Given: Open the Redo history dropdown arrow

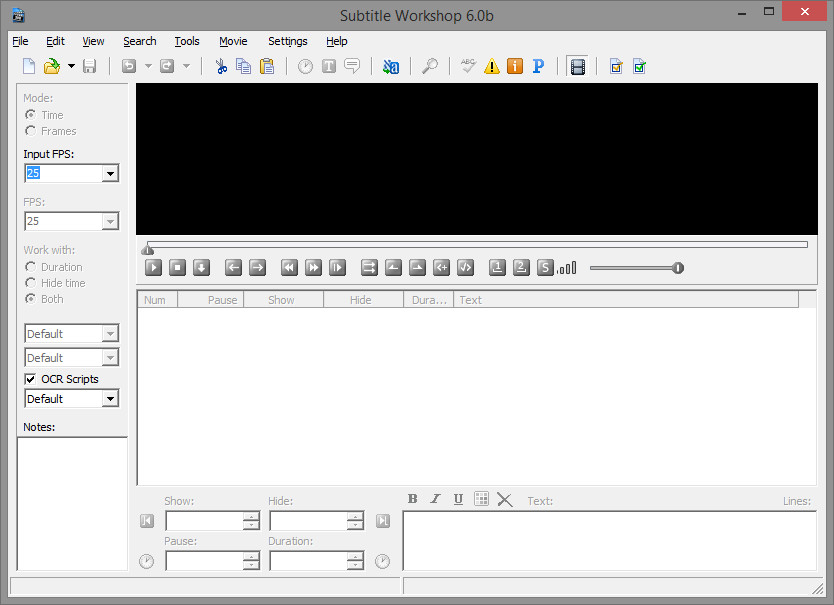Looking at the screenshot, I should [187, 67].
